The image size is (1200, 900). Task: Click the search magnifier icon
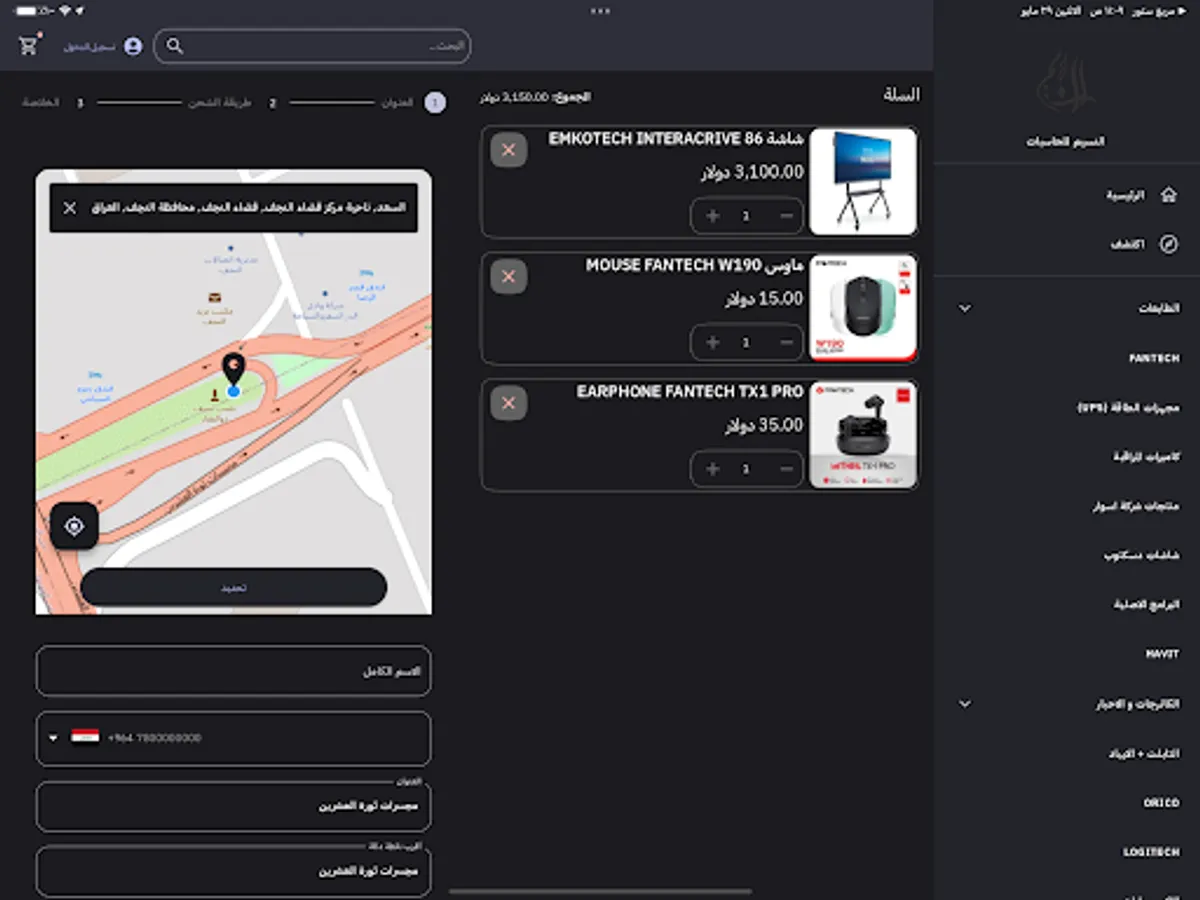[175, 46]
